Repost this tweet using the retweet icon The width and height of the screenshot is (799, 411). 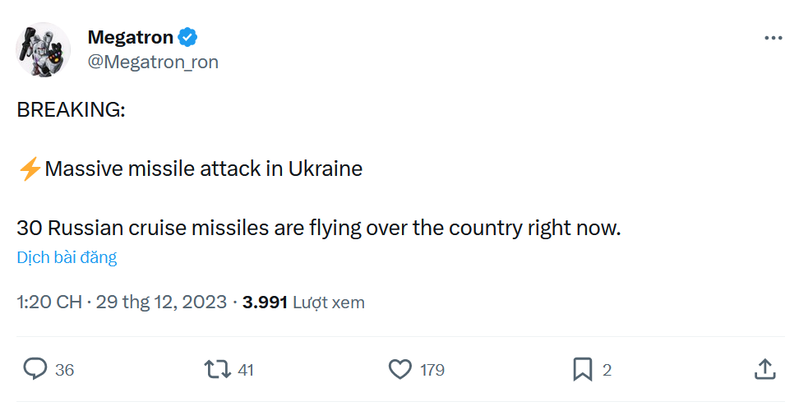(216, 369)
